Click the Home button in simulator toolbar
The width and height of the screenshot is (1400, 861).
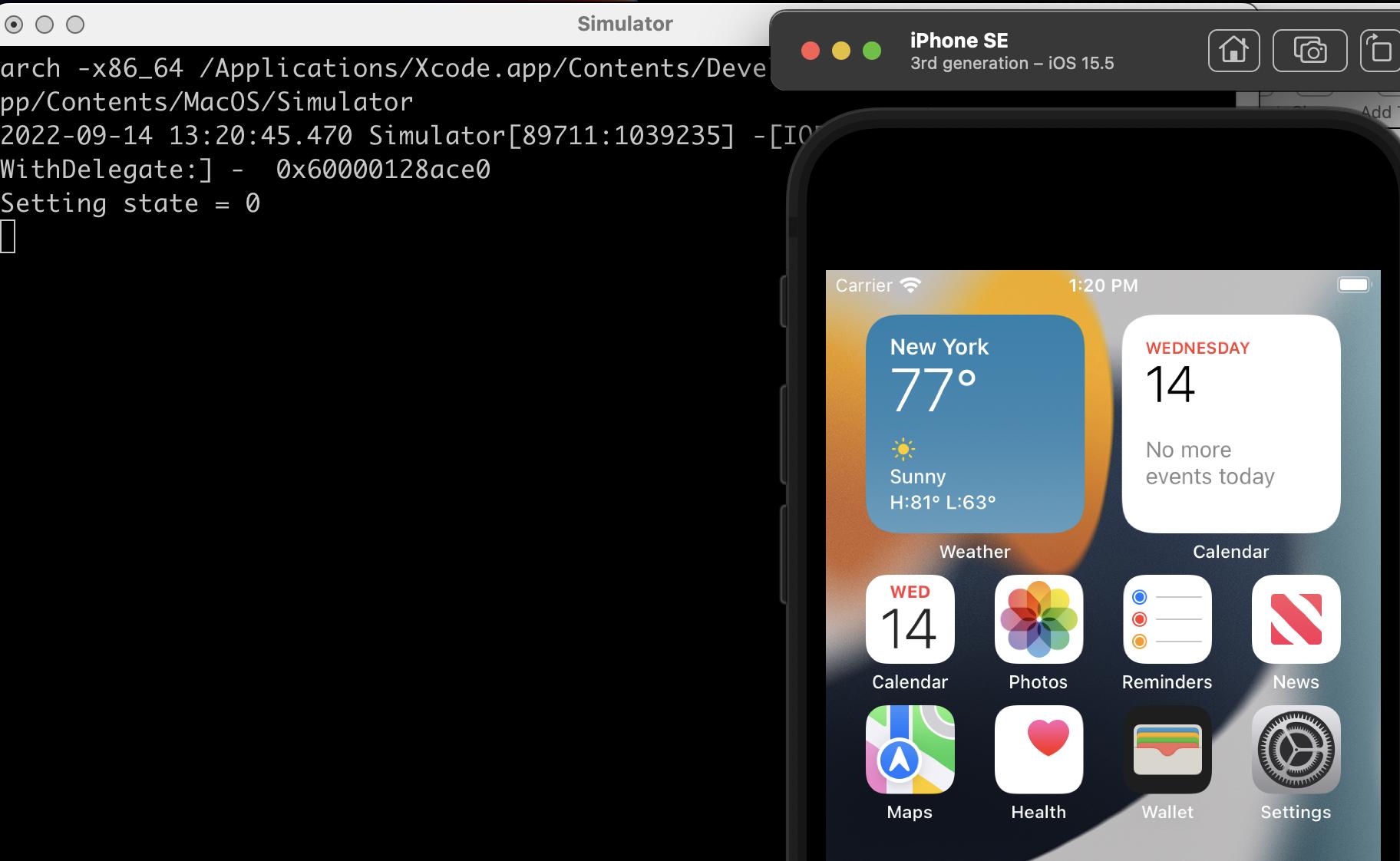[x=1233, y=51]
